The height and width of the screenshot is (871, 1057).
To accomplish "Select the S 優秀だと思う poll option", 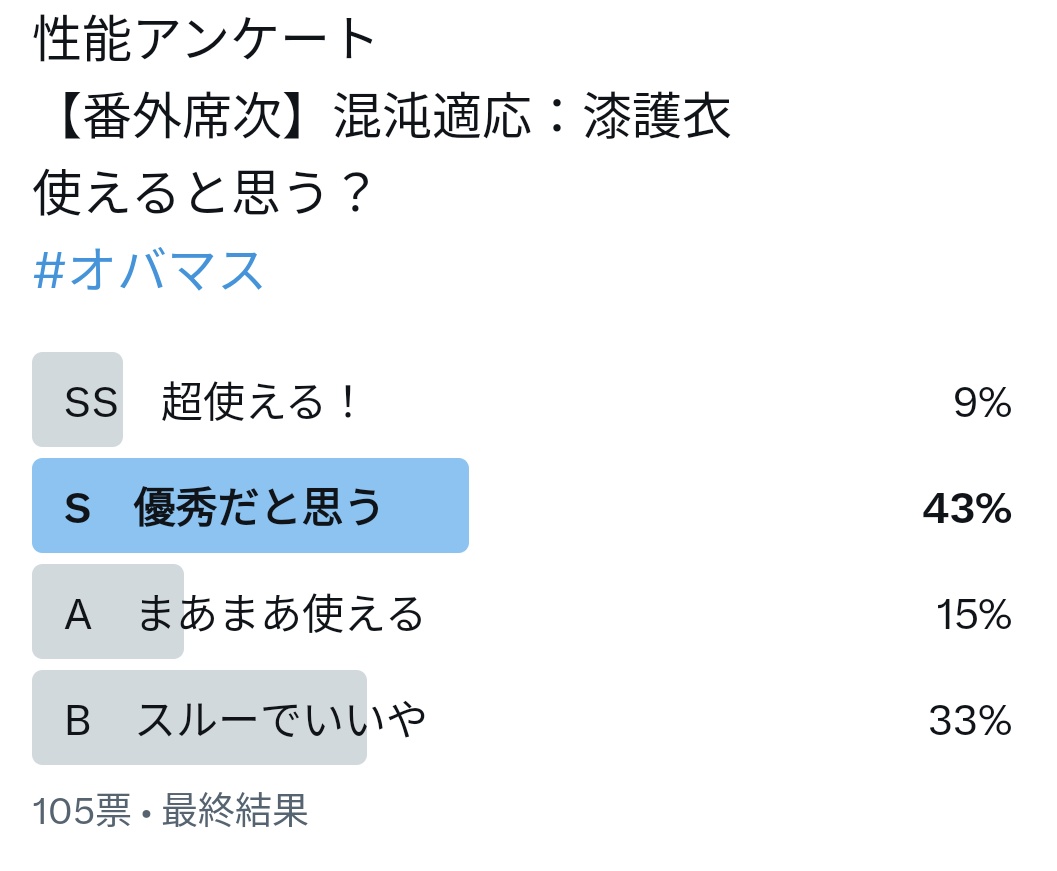I will coord(522,506).
